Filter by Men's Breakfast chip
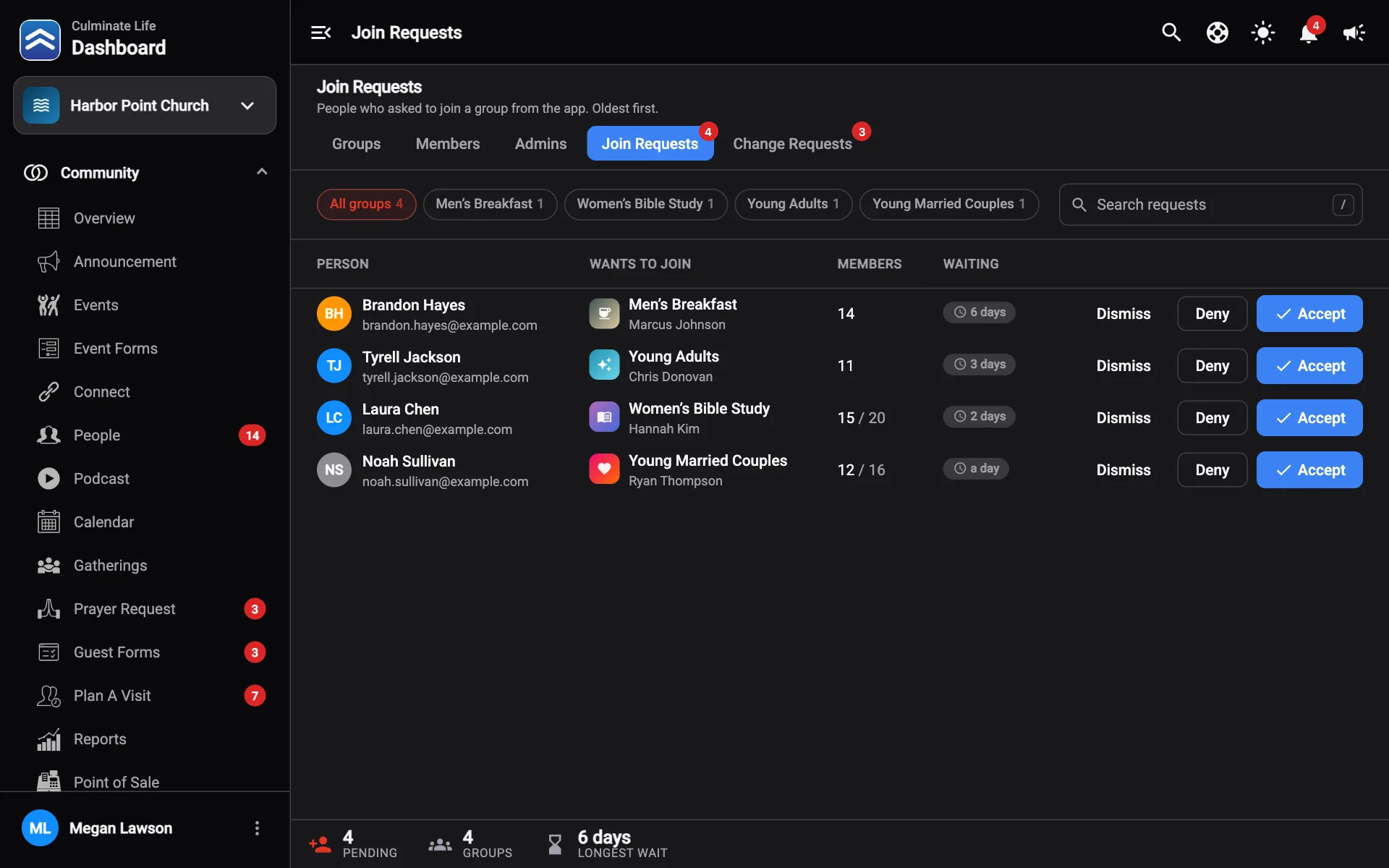 [490, 204]
